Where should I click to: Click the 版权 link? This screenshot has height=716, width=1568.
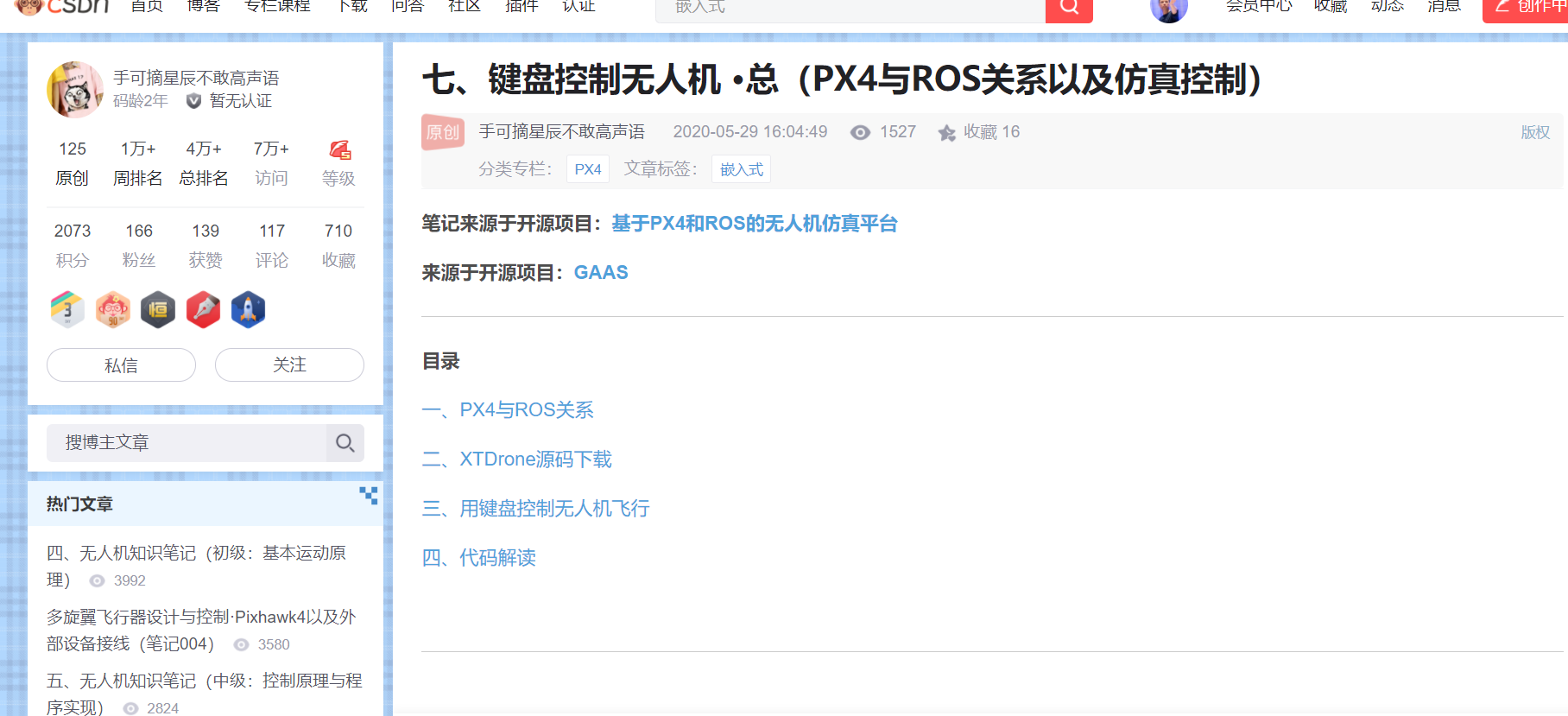coord(1535,132)
